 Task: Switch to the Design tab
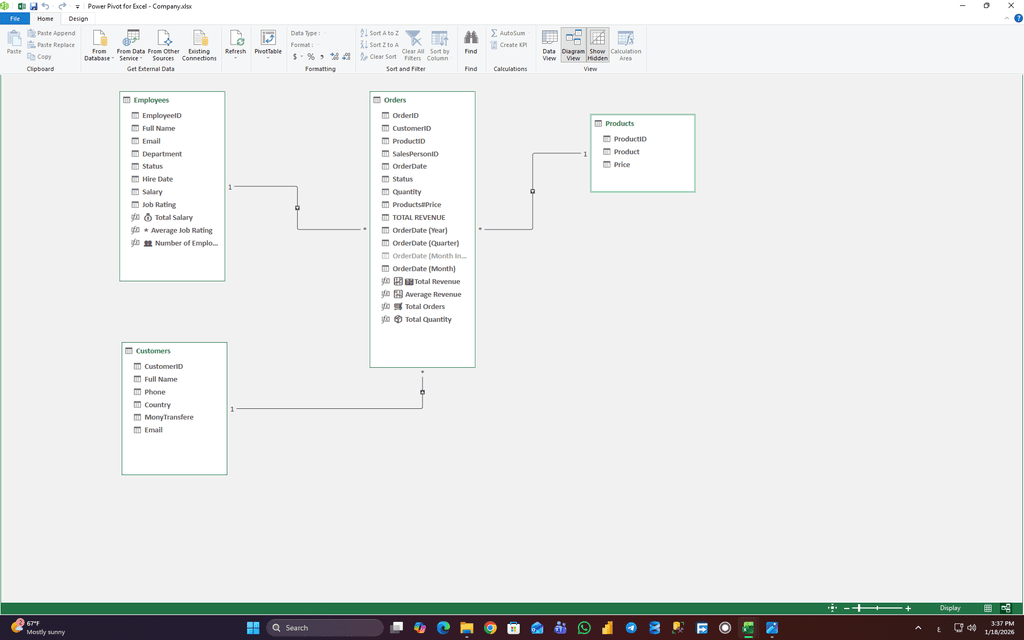78,19
